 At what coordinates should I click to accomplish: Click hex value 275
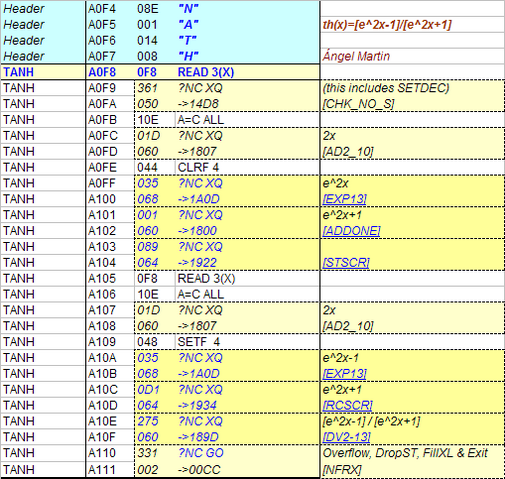tap(147, 421)
